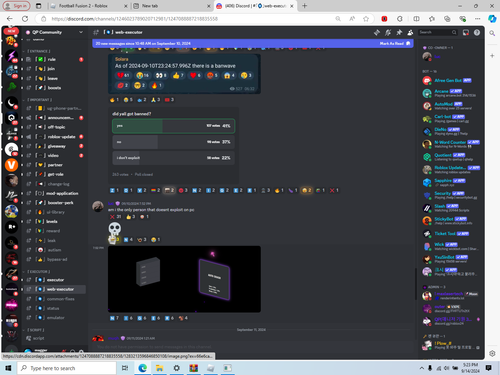Screen dimensions: 500x375
Task: Select poll option i don't exploit
Action: [x=173, y=158]
